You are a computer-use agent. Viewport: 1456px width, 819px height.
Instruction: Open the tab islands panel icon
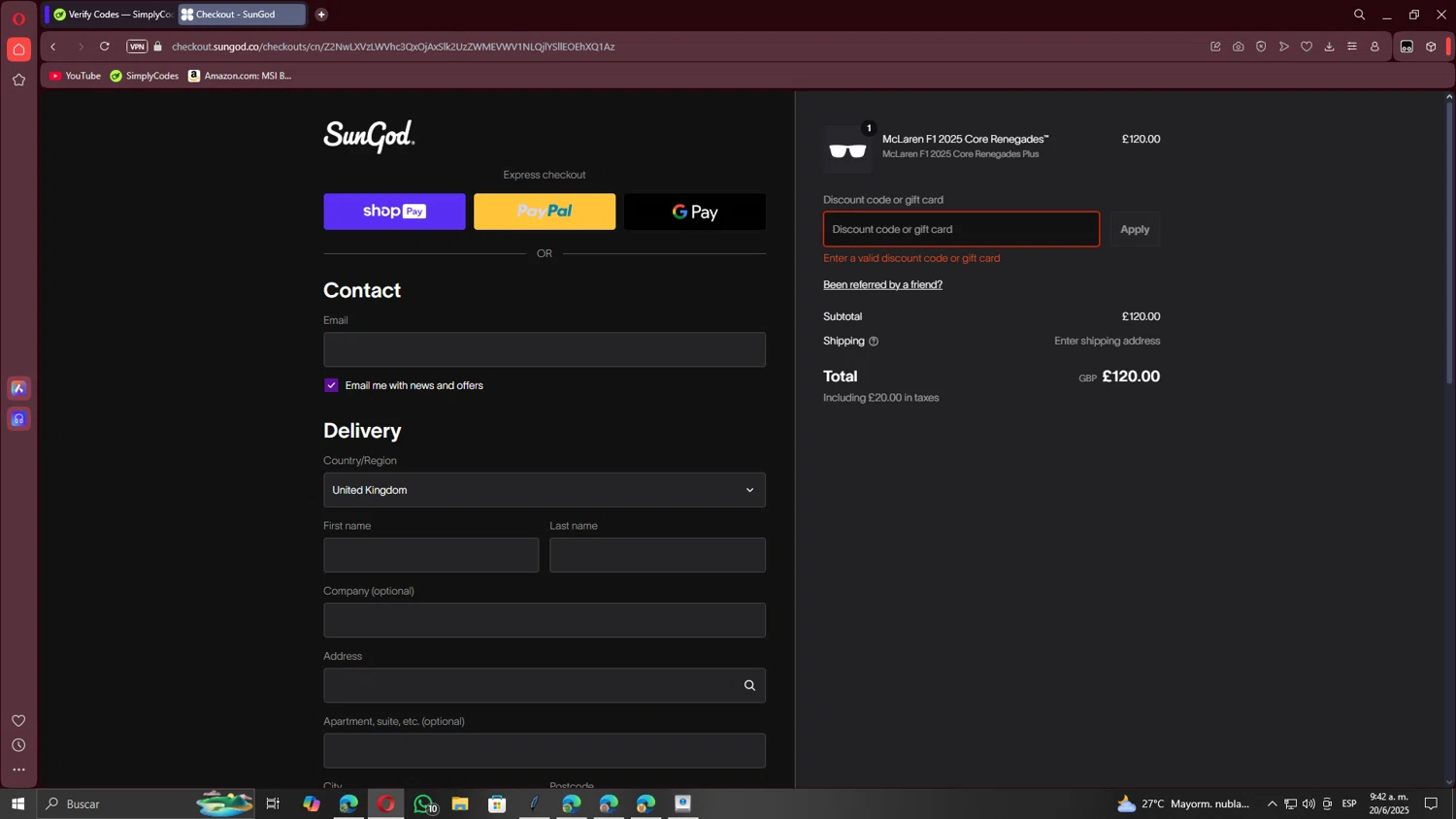click(x=1406, y=47)
